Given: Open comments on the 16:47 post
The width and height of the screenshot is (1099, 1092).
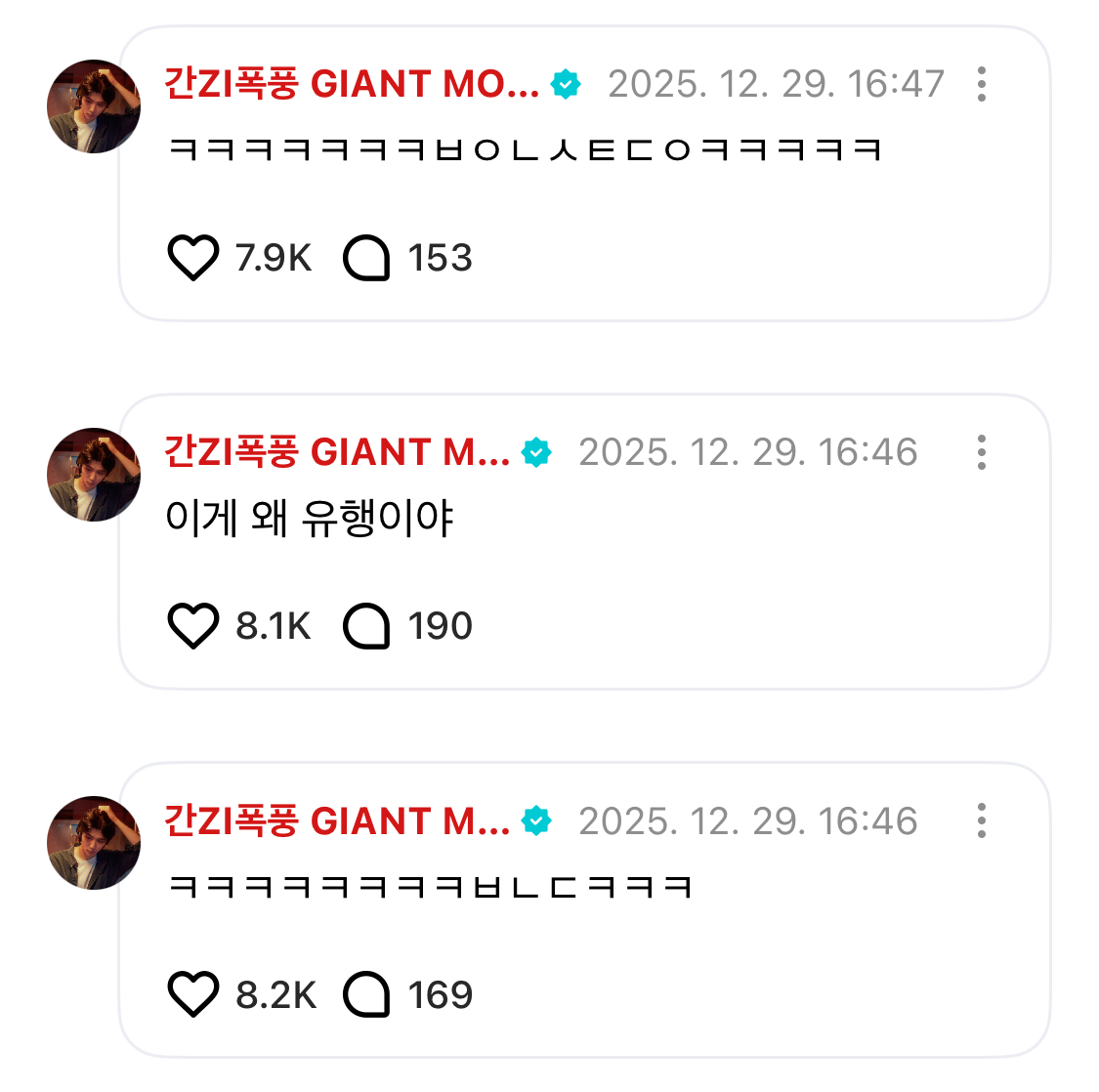Looking at the screenshot, I should 366,259.
